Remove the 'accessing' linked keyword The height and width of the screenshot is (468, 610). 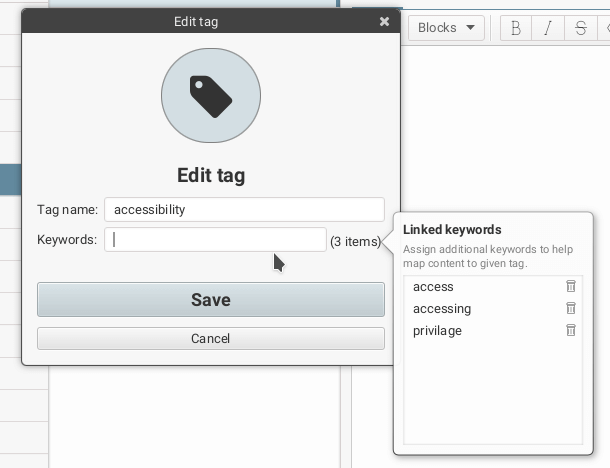click(571, 309)
